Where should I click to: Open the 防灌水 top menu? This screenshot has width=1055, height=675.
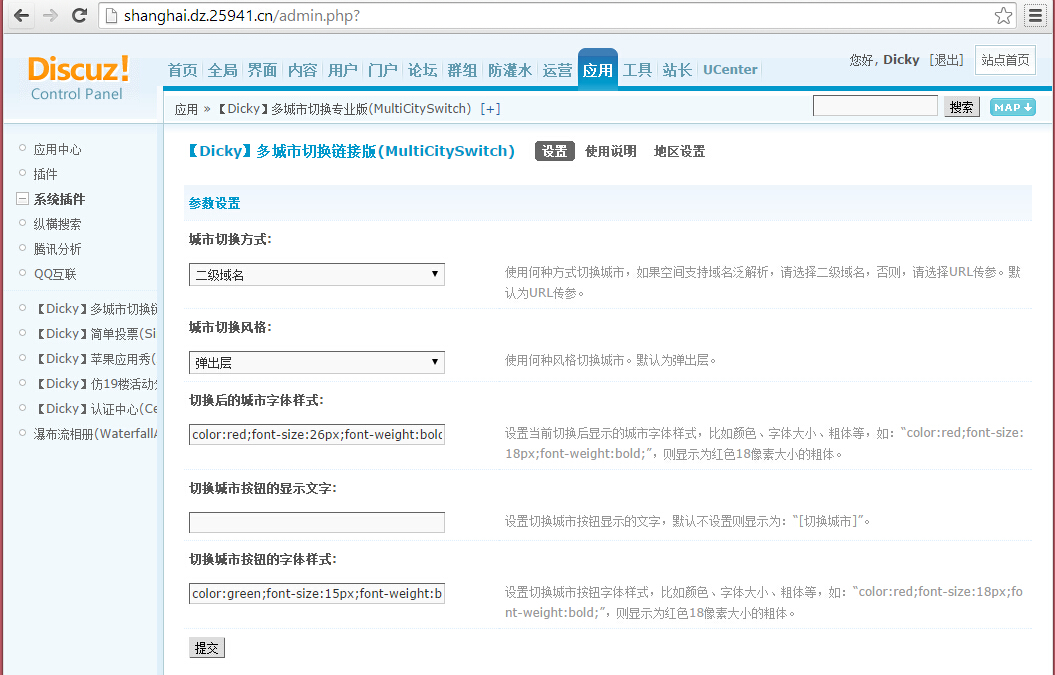coord(510,70)
